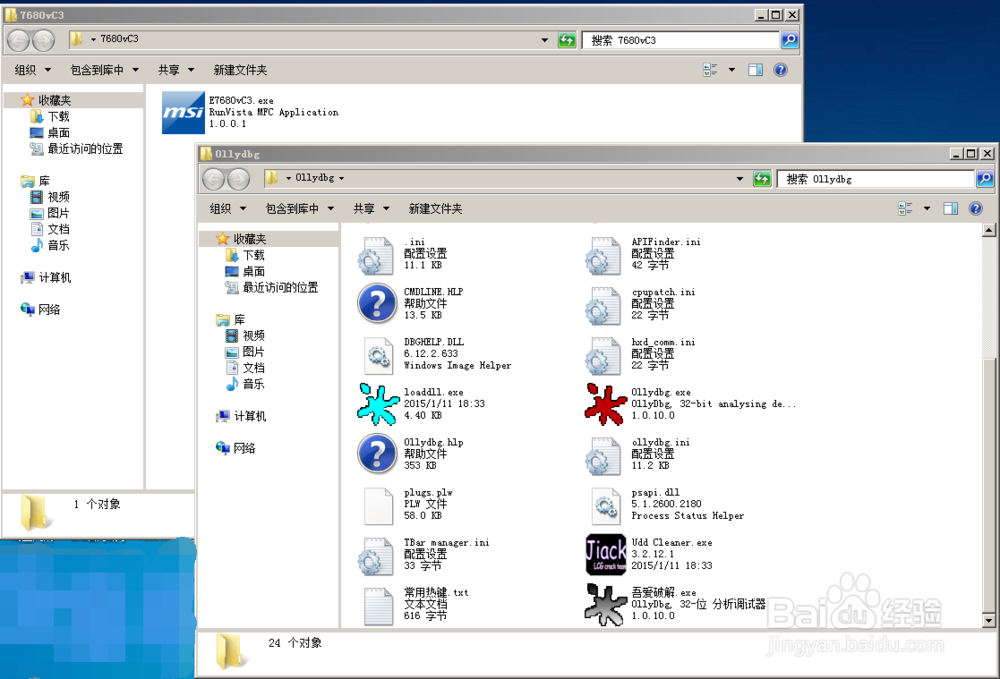Open help icon in Ollydbg toolbar
The image size is (1000, 679).
[x=975, y=208]
